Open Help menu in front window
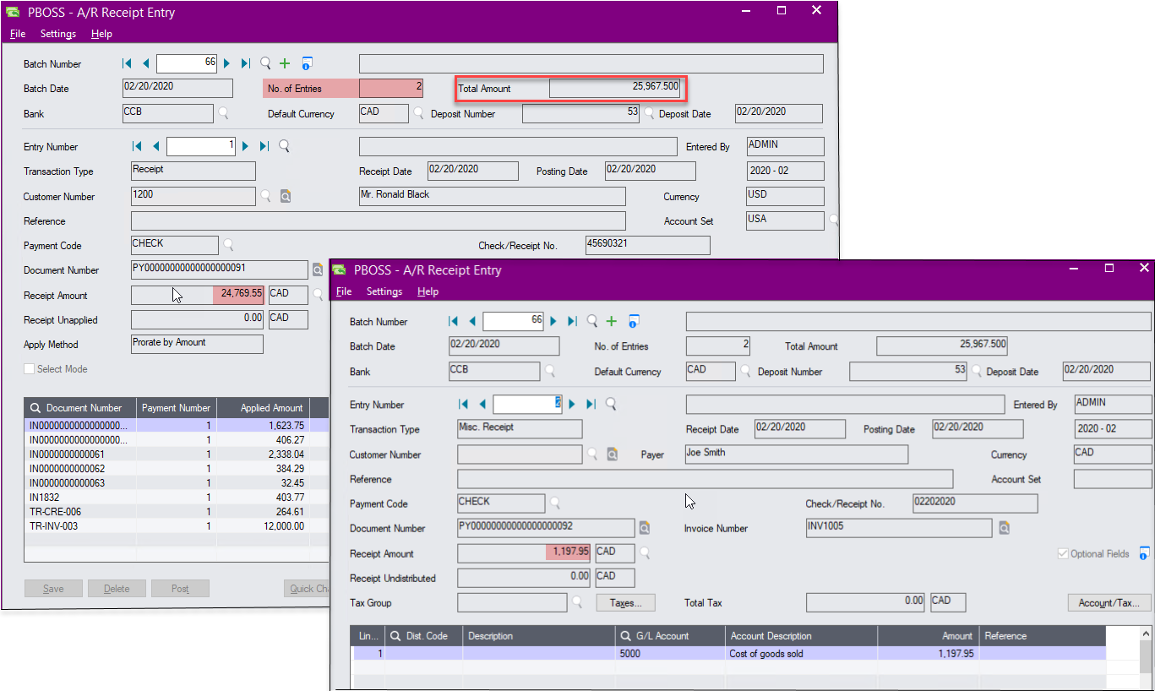The image size is (1156, 691). point(428,292)
